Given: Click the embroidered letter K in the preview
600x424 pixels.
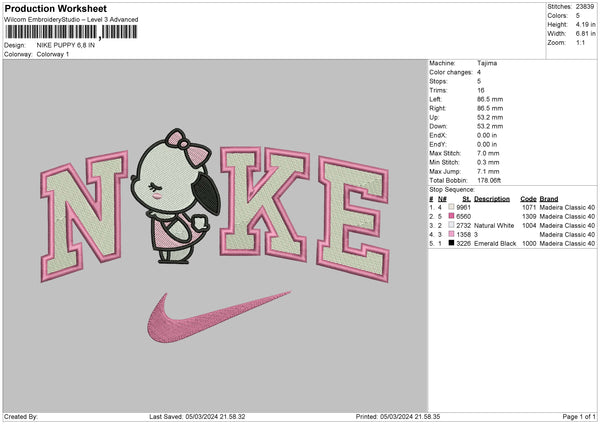Looking at the screenshot, I should click(265, 204).
